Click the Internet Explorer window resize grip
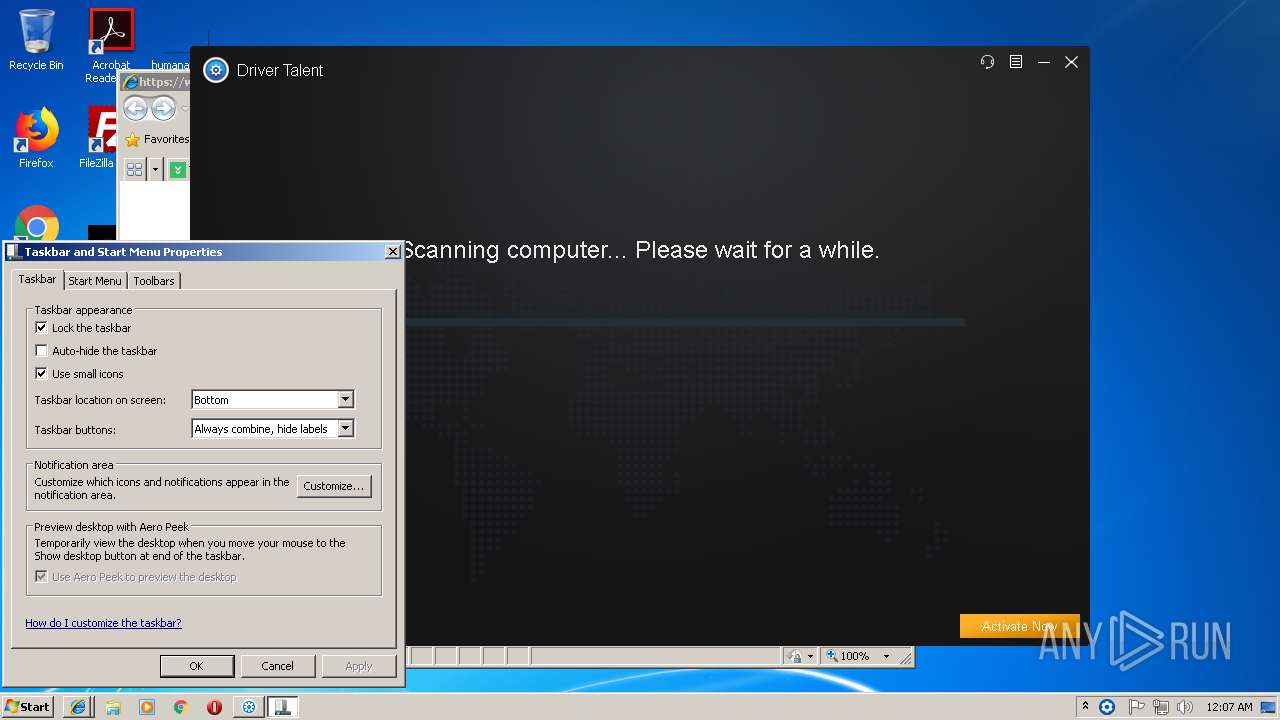The width and height of the screenshot is (1280, 720). tap(906, 657)
